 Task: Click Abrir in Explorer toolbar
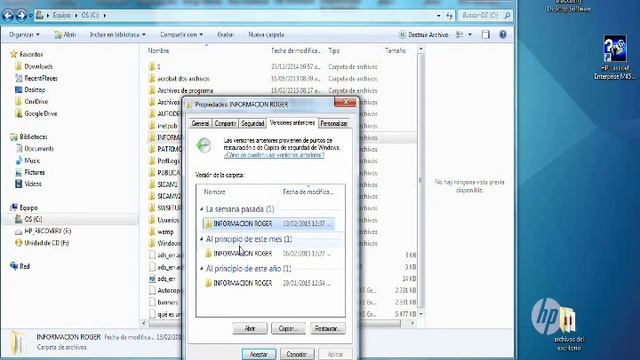coord(65,35)
